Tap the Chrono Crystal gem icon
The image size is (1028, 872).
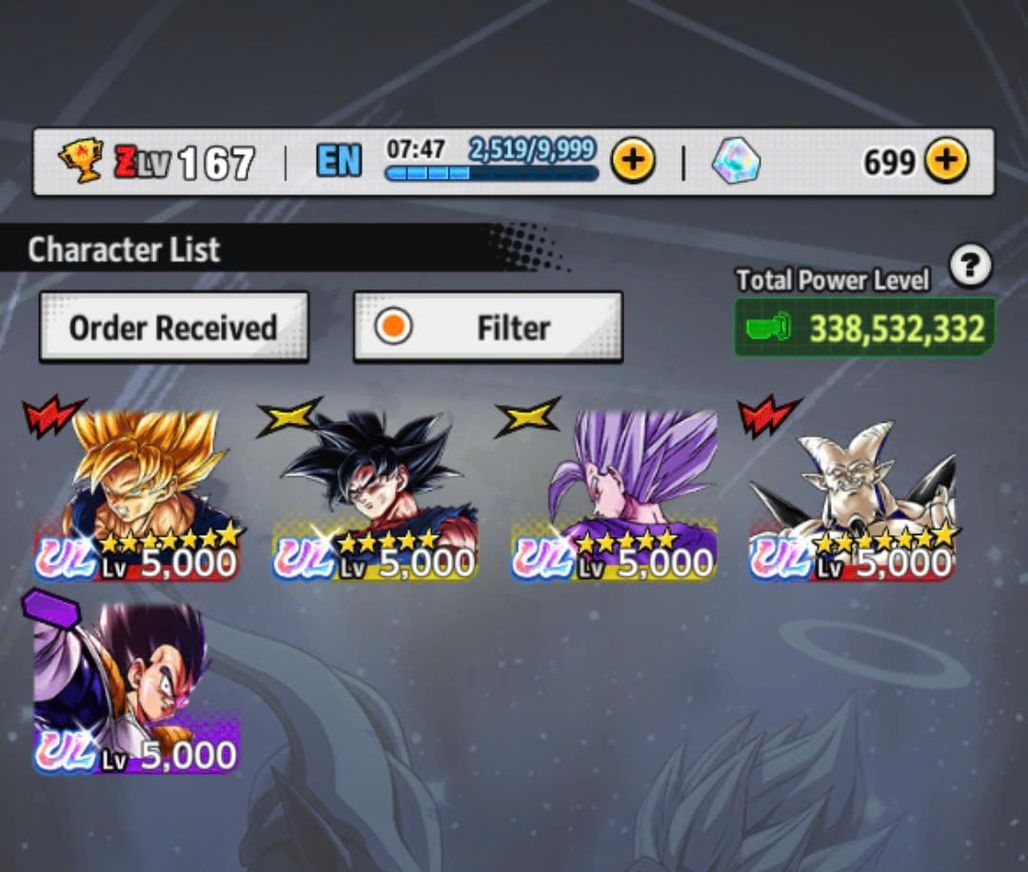(x=736, y=161)
